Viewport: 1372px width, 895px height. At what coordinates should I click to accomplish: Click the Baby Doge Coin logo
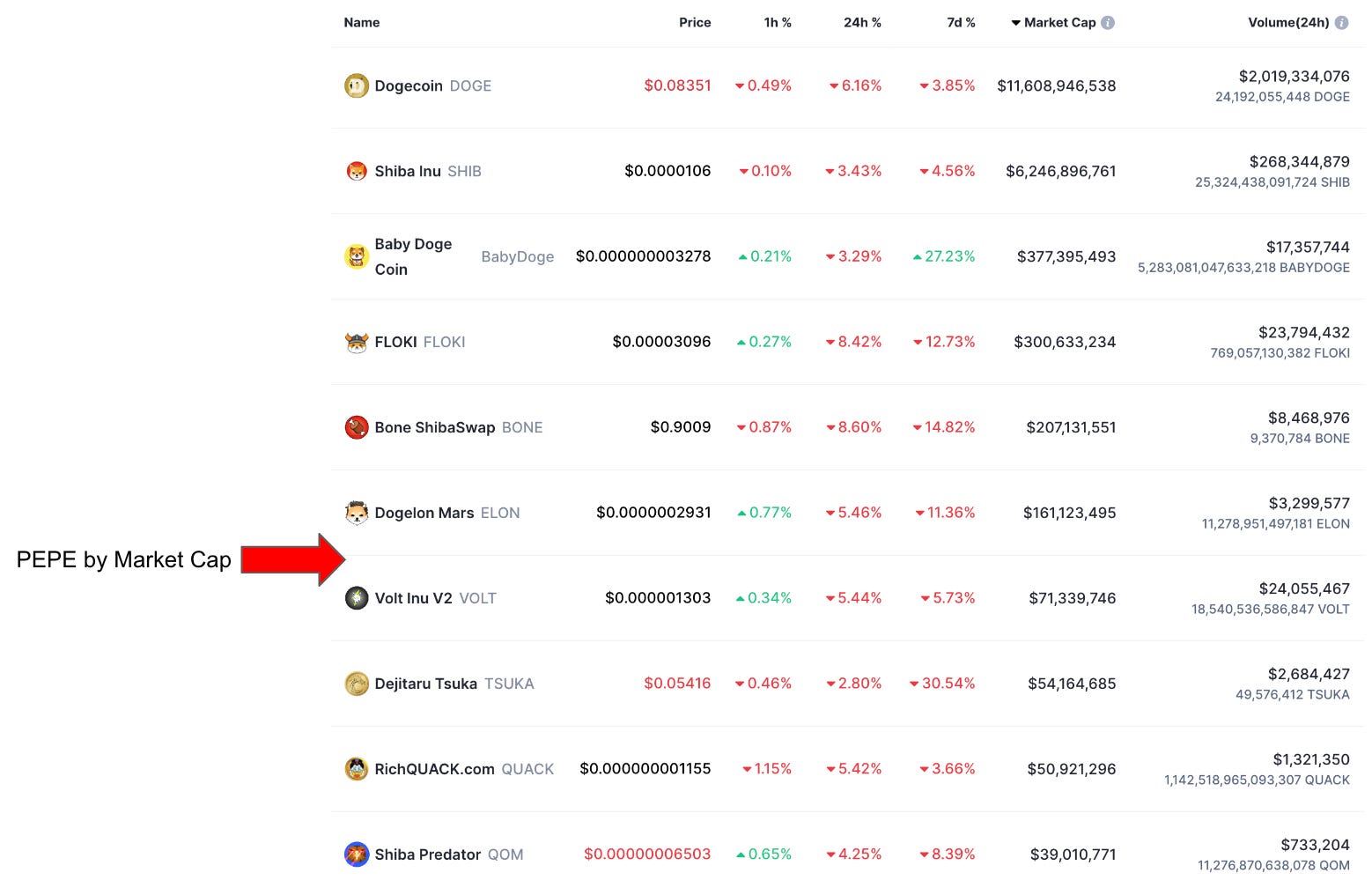click(356, 256)
